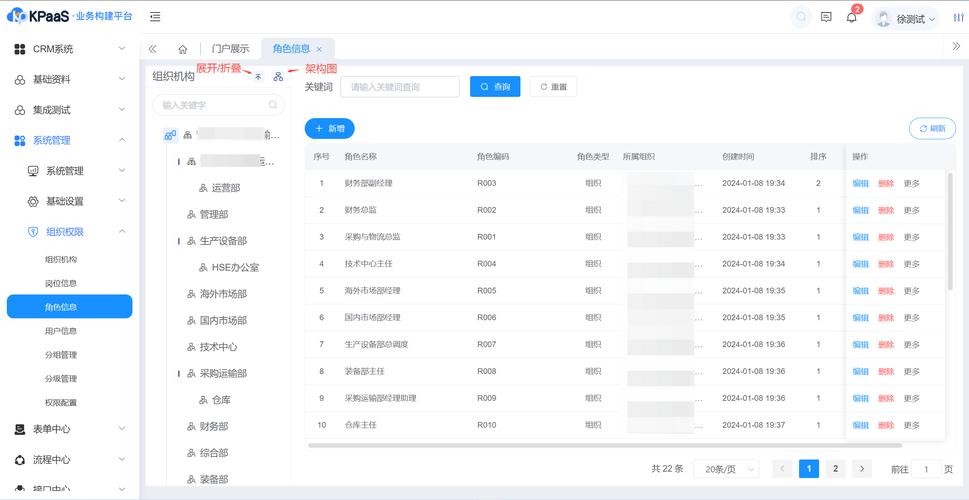
Task: Select 海外市场部 in the org tree
Action: (x=223, y=294)
